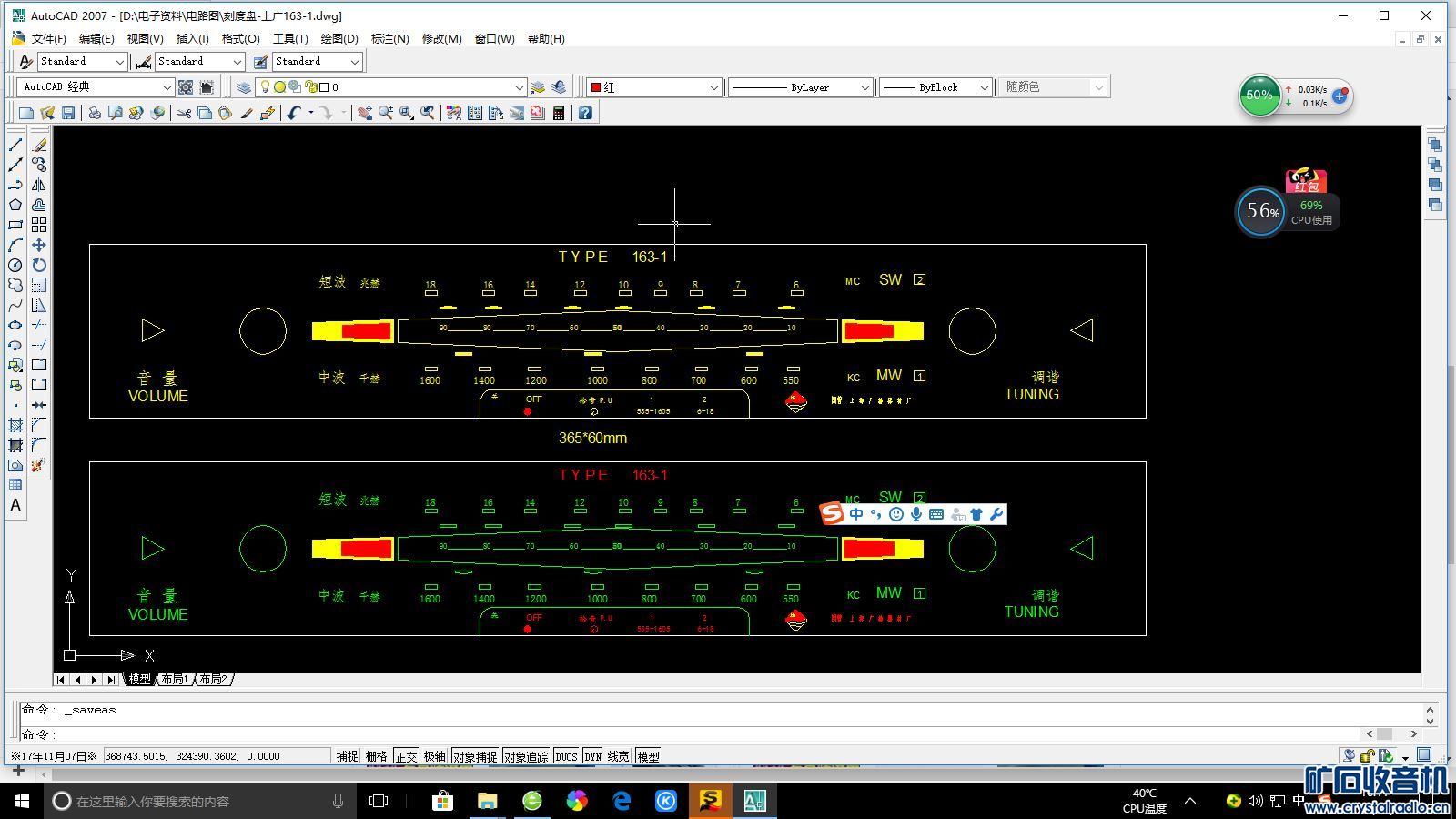Toggle 对象捕捉 object snap in status bar

point(475,756)
